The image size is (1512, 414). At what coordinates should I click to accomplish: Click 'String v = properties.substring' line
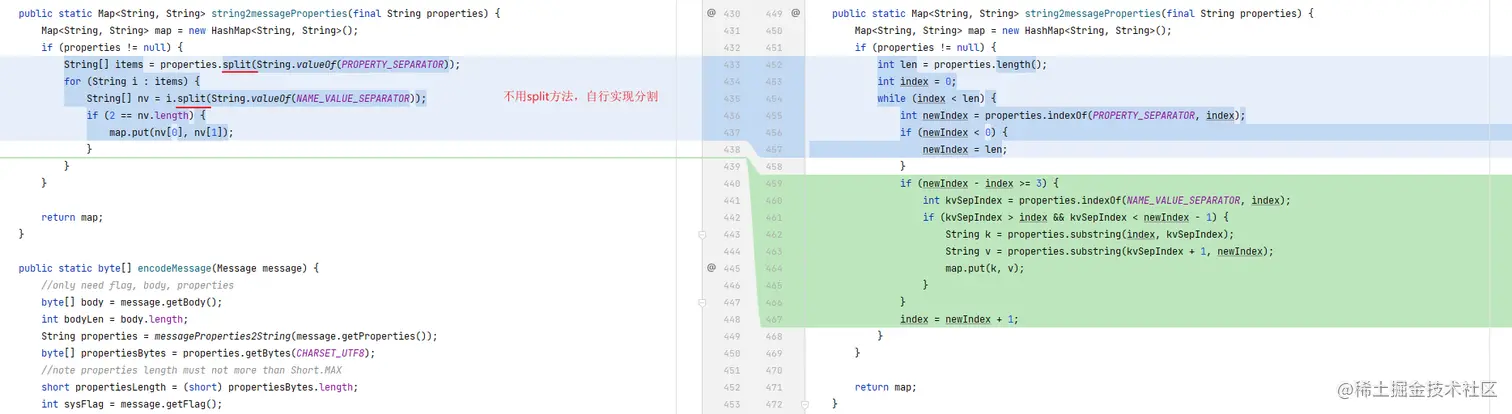[x=1110, y=251]
